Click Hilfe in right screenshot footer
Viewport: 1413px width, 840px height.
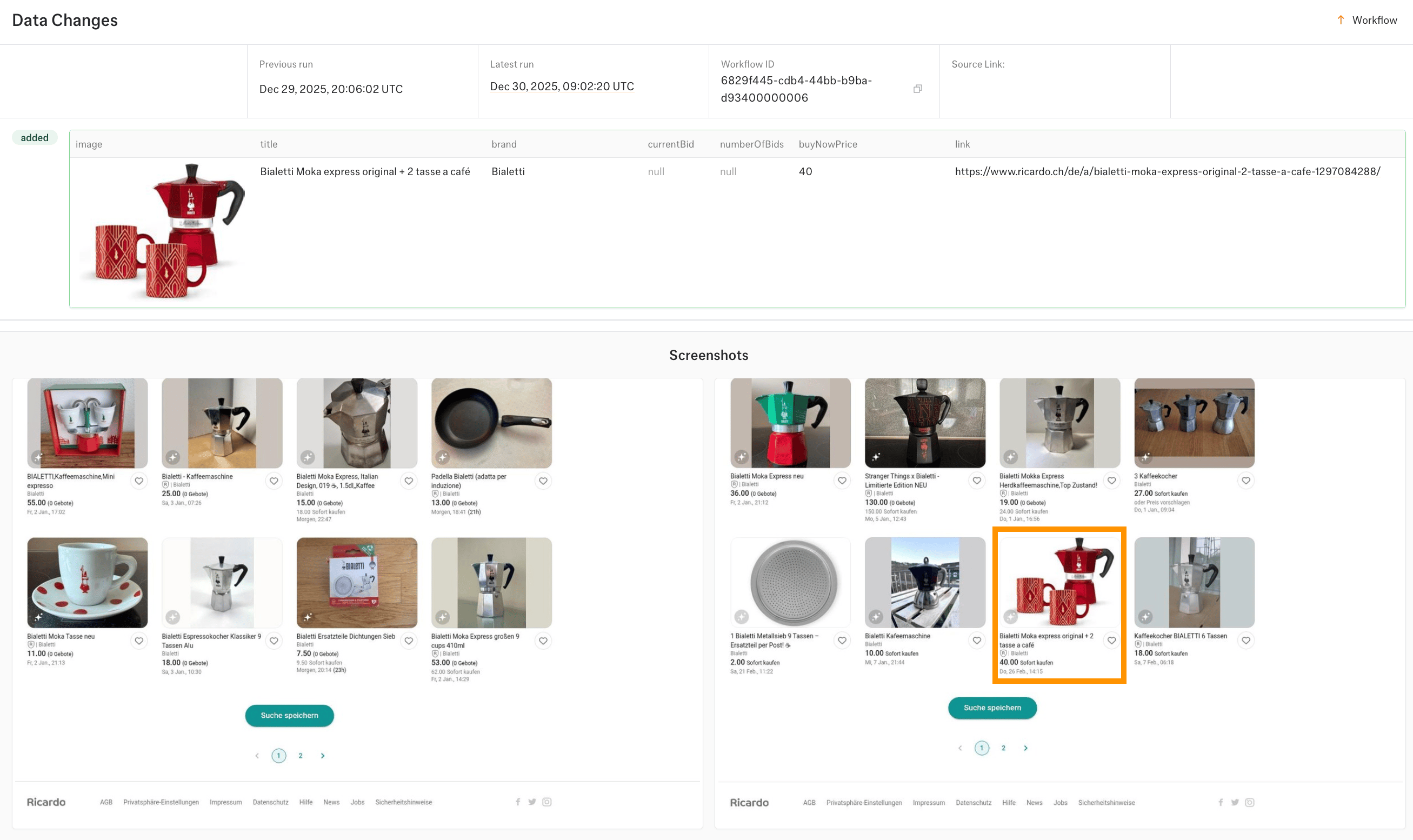click(1008, 803)
